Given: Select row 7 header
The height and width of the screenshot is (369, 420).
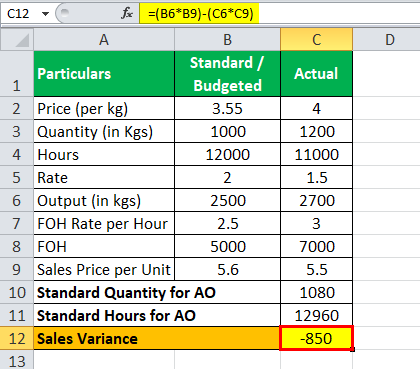Looking at the screenshot, I should [17, 223].
